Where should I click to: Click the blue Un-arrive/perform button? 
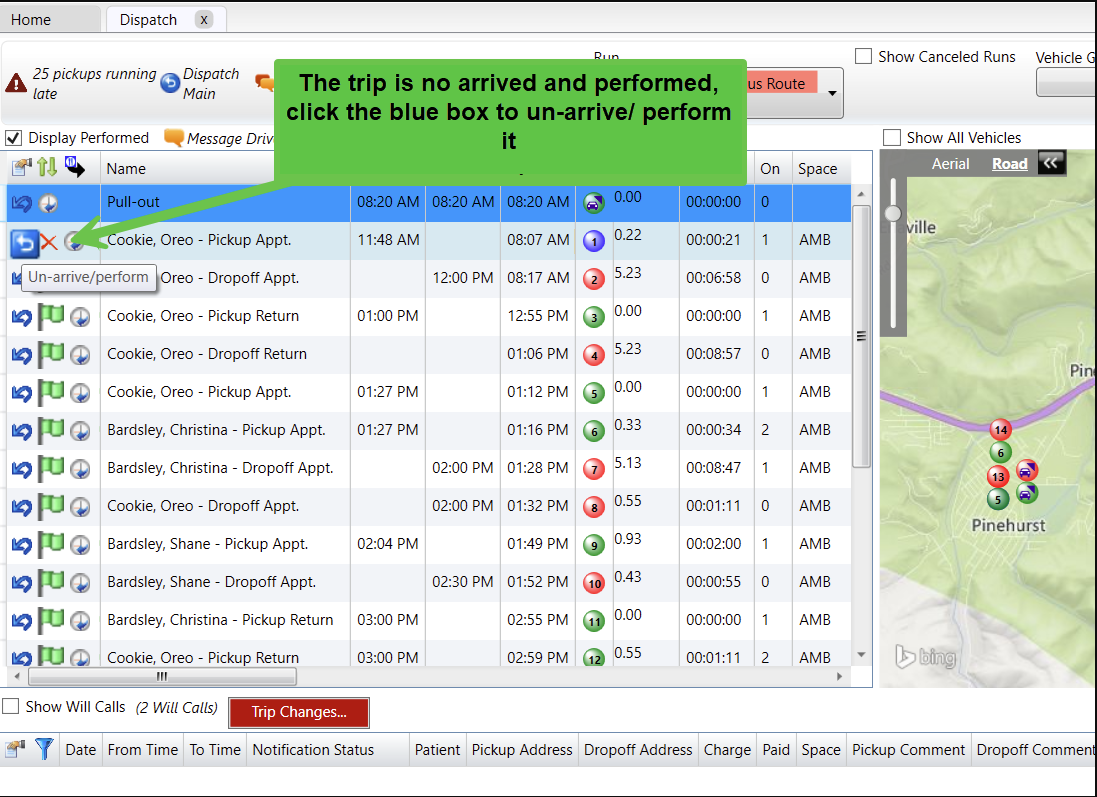coord(23,241)
